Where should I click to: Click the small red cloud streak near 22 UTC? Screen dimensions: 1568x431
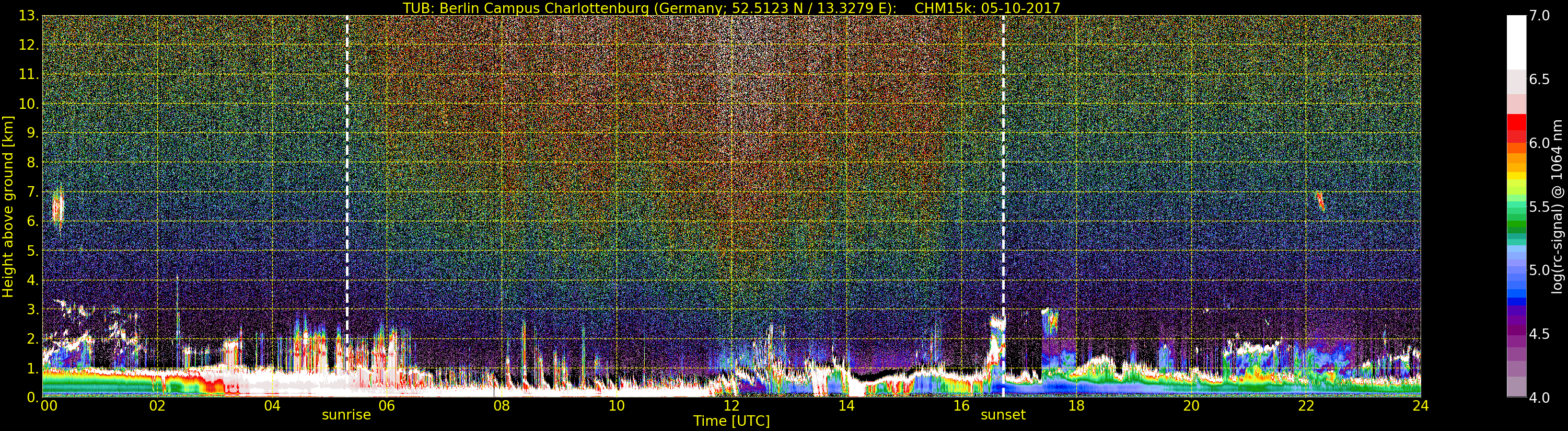tap(1320, 201)
